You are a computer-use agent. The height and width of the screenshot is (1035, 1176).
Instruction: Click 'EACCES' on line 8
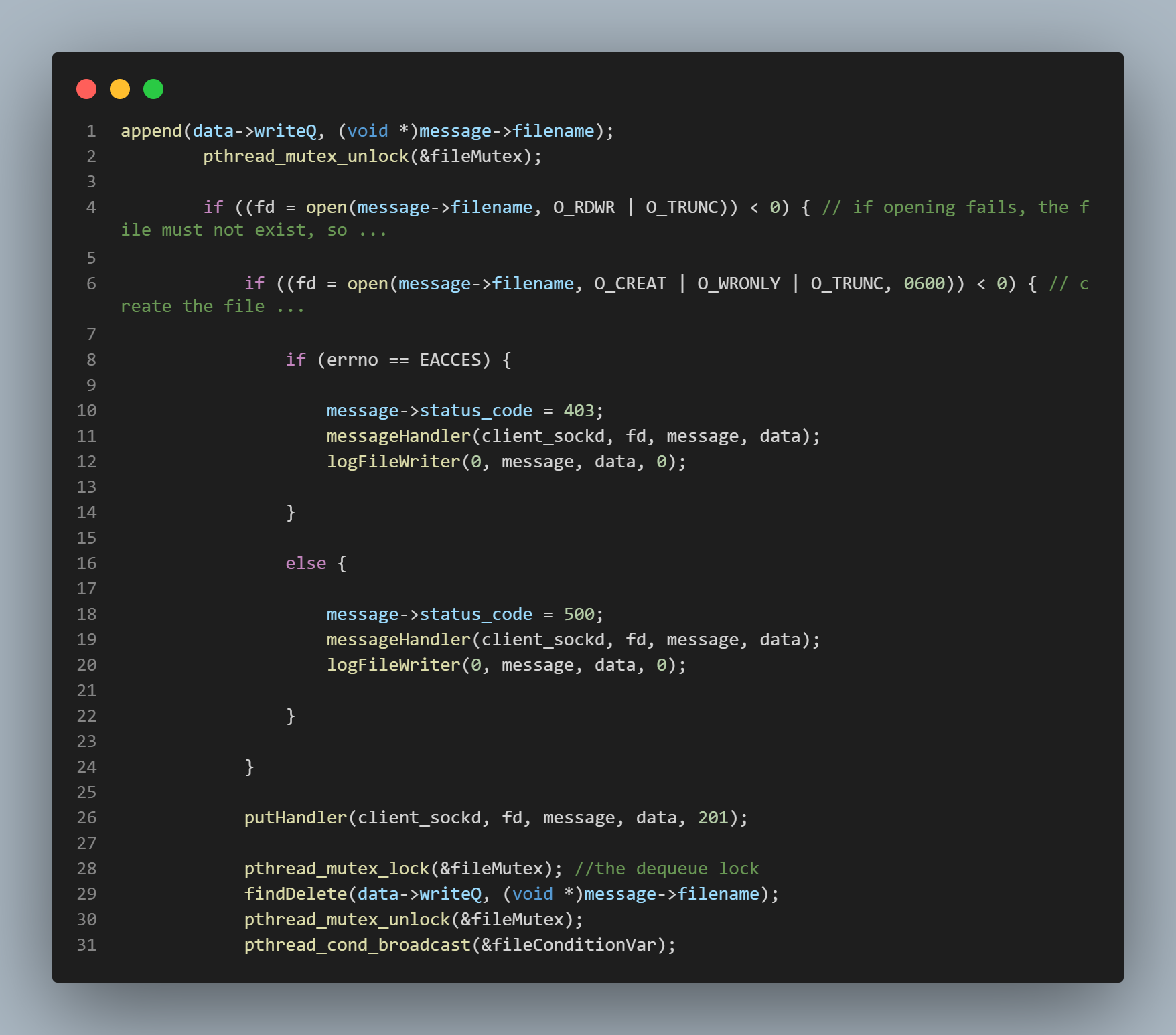click(x=451, y=360)
